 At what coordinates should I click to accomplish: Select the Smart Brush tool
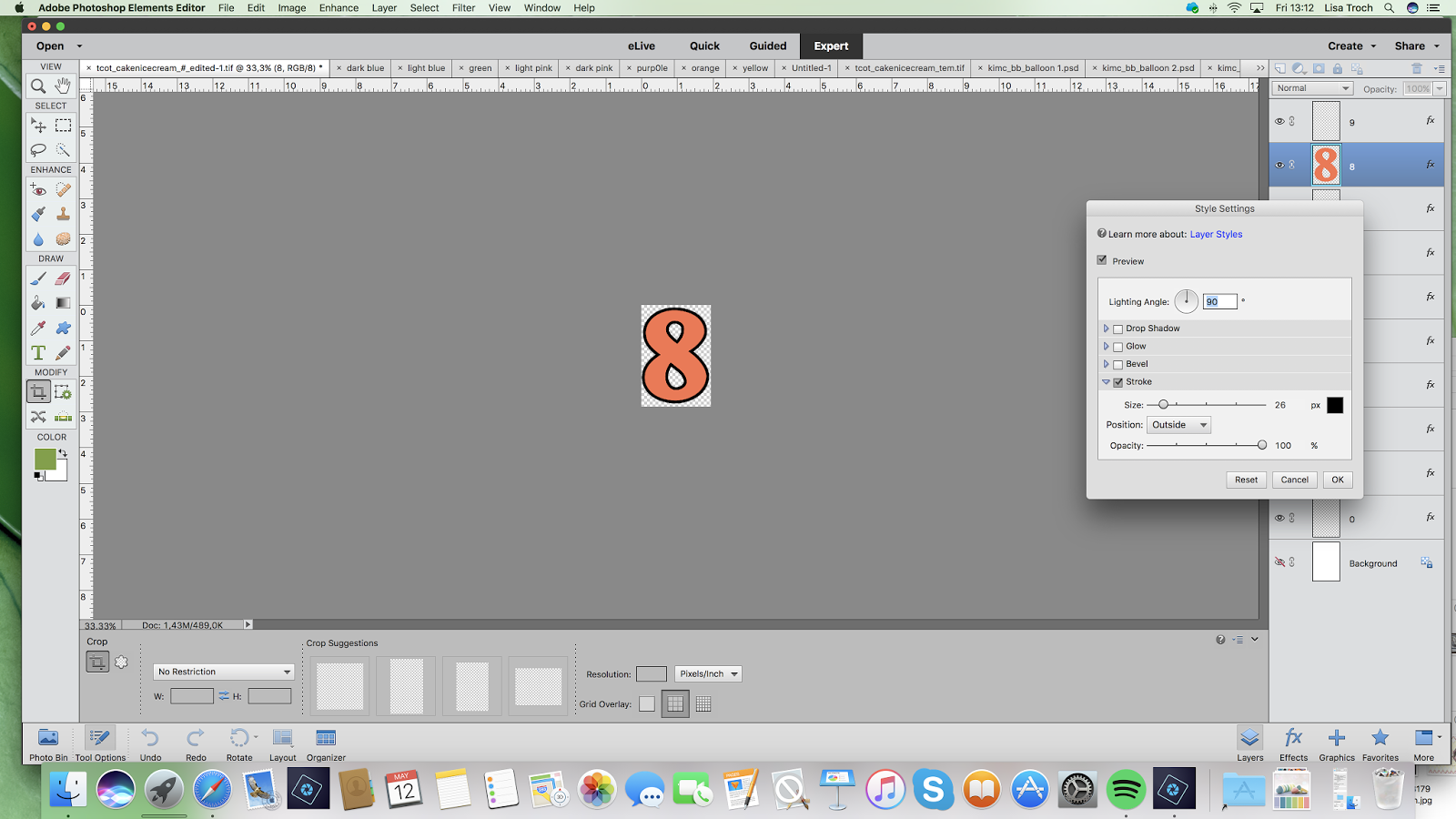click(x=38, y=214)
